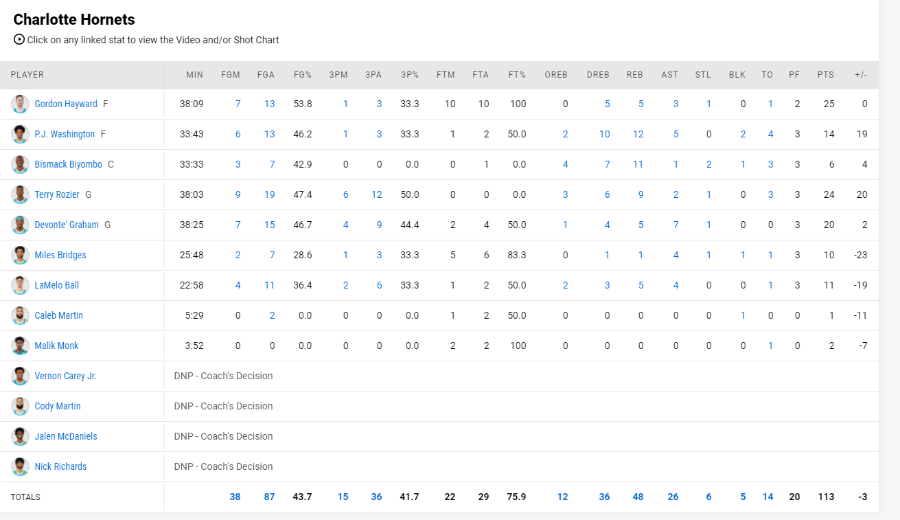Open Nick Richards' name link

click(60, 467)
